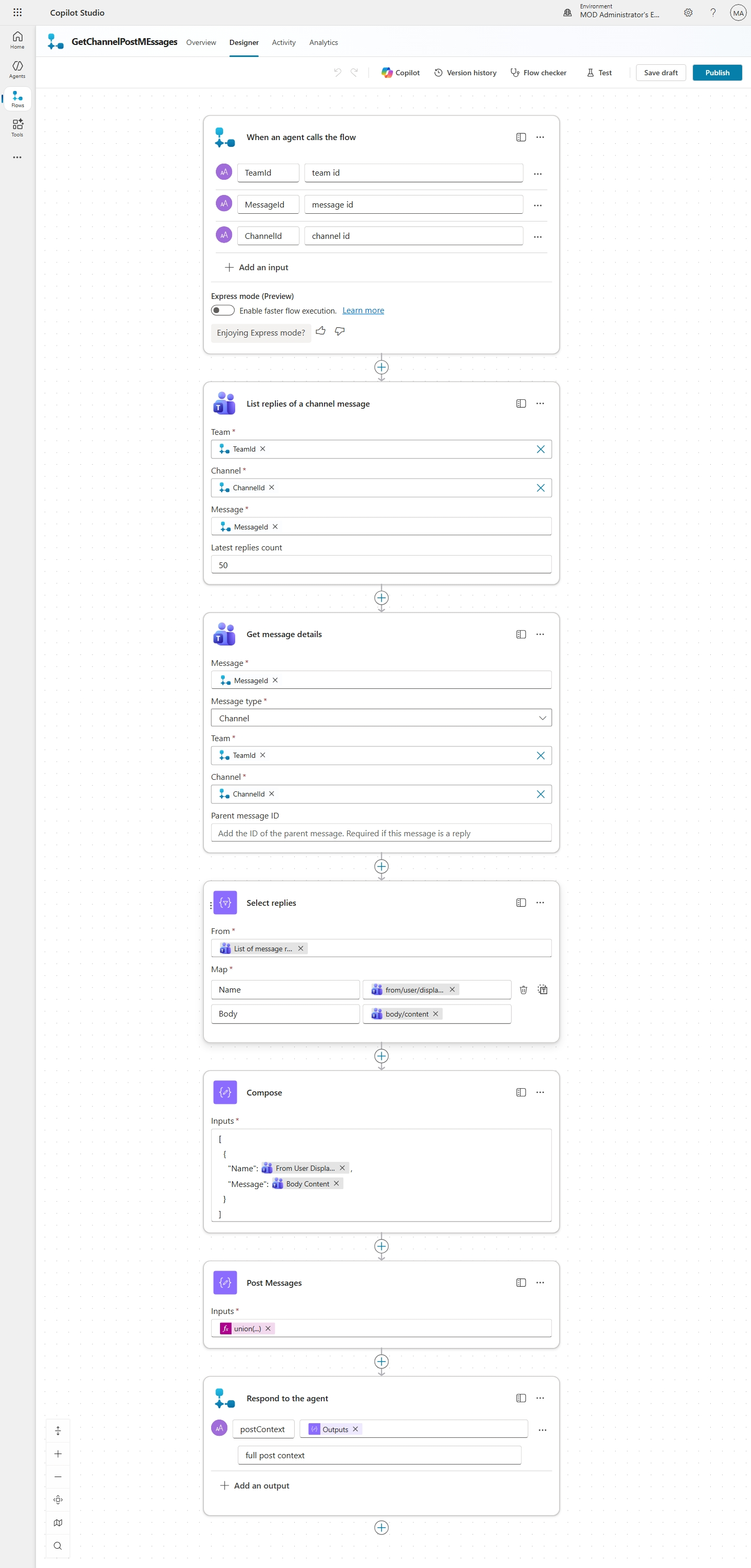Open Agents in left sidebar
Image resolution: width=751 pixels, height=1568 pixels.
click(17, 70)
